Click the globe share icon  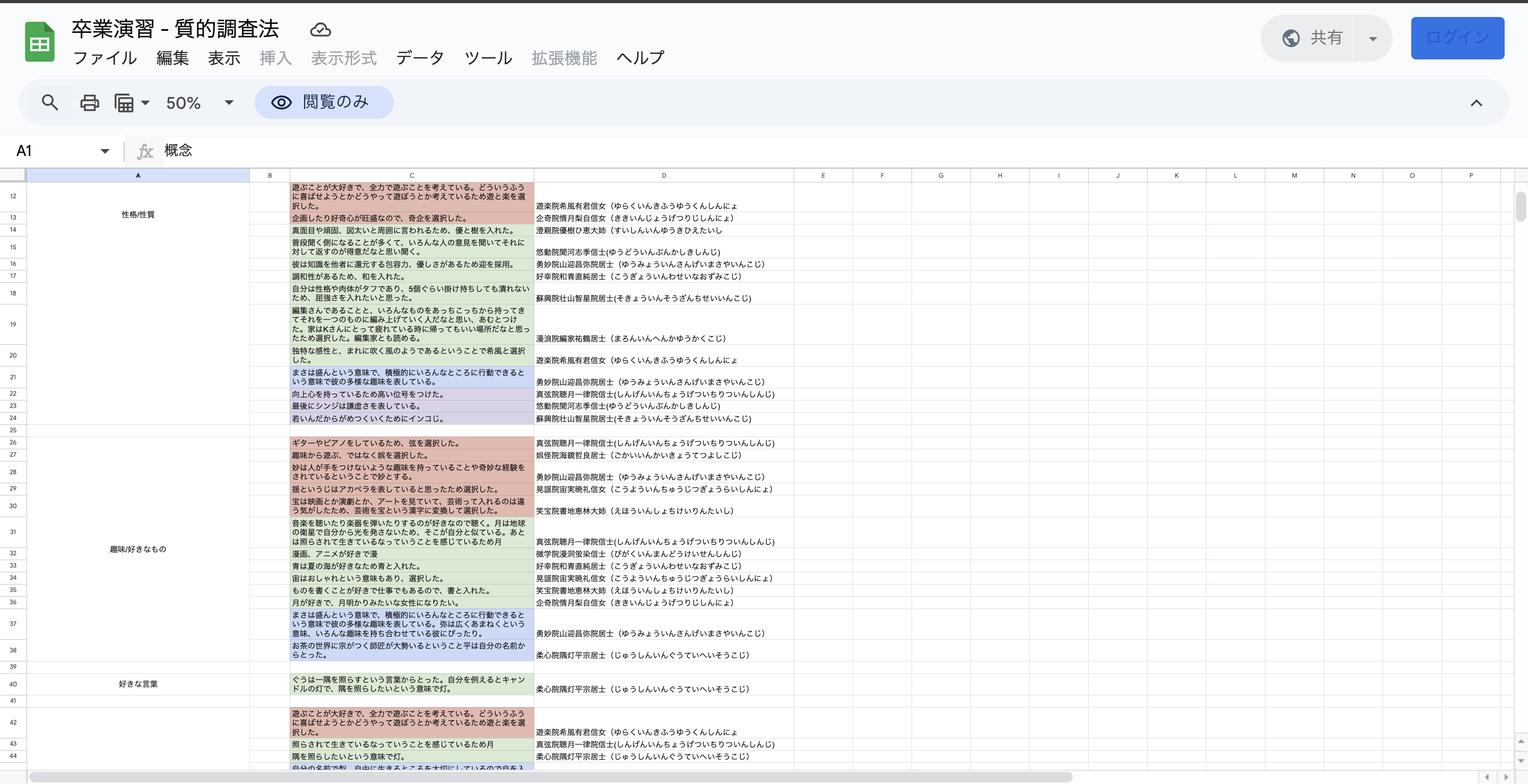1291,38
